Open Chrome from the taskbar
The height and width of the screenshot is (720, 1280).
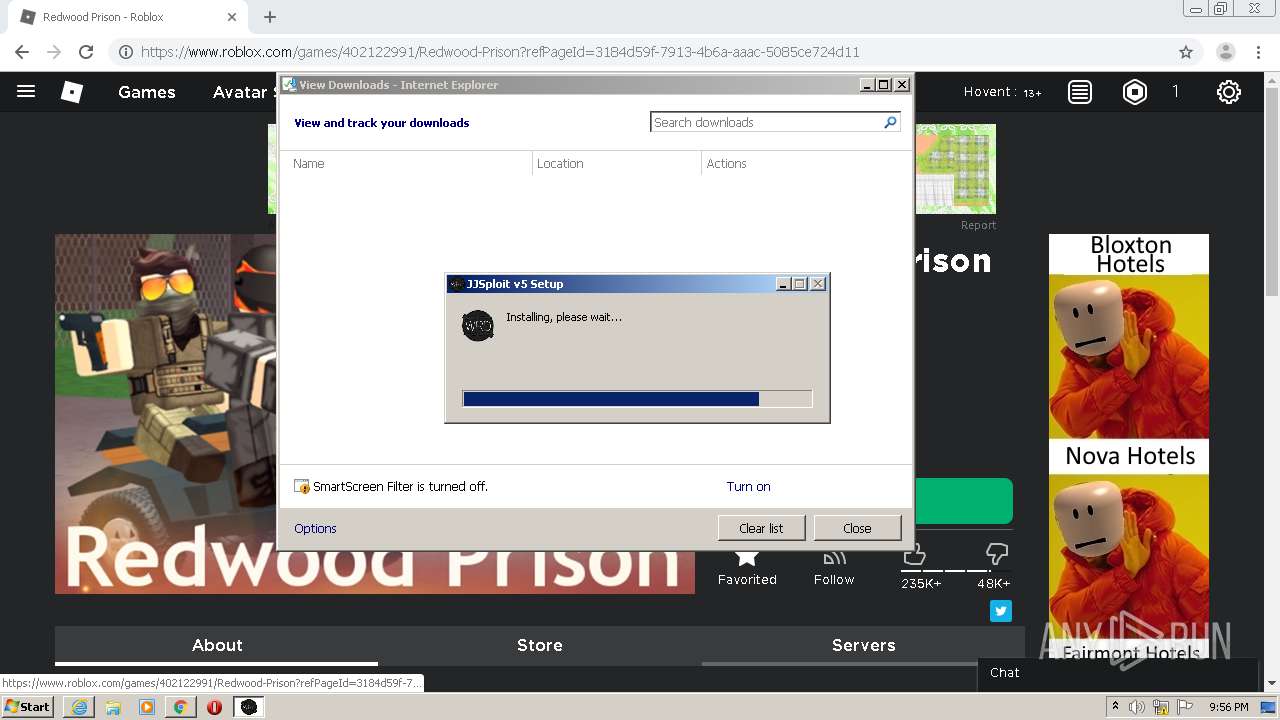tap(181, 707)
